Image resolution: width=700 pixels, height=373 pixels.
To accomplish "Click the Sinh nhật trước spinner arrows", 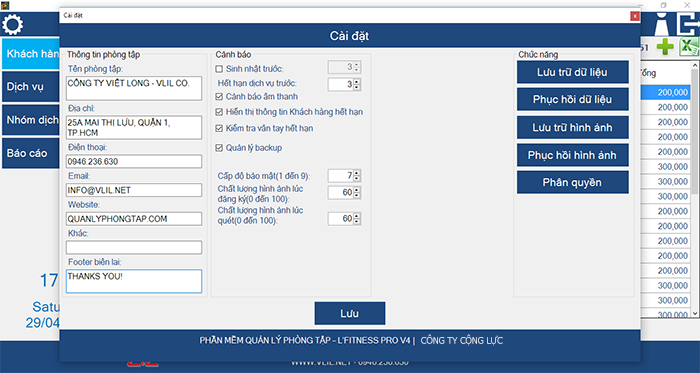I will point(356,67).
